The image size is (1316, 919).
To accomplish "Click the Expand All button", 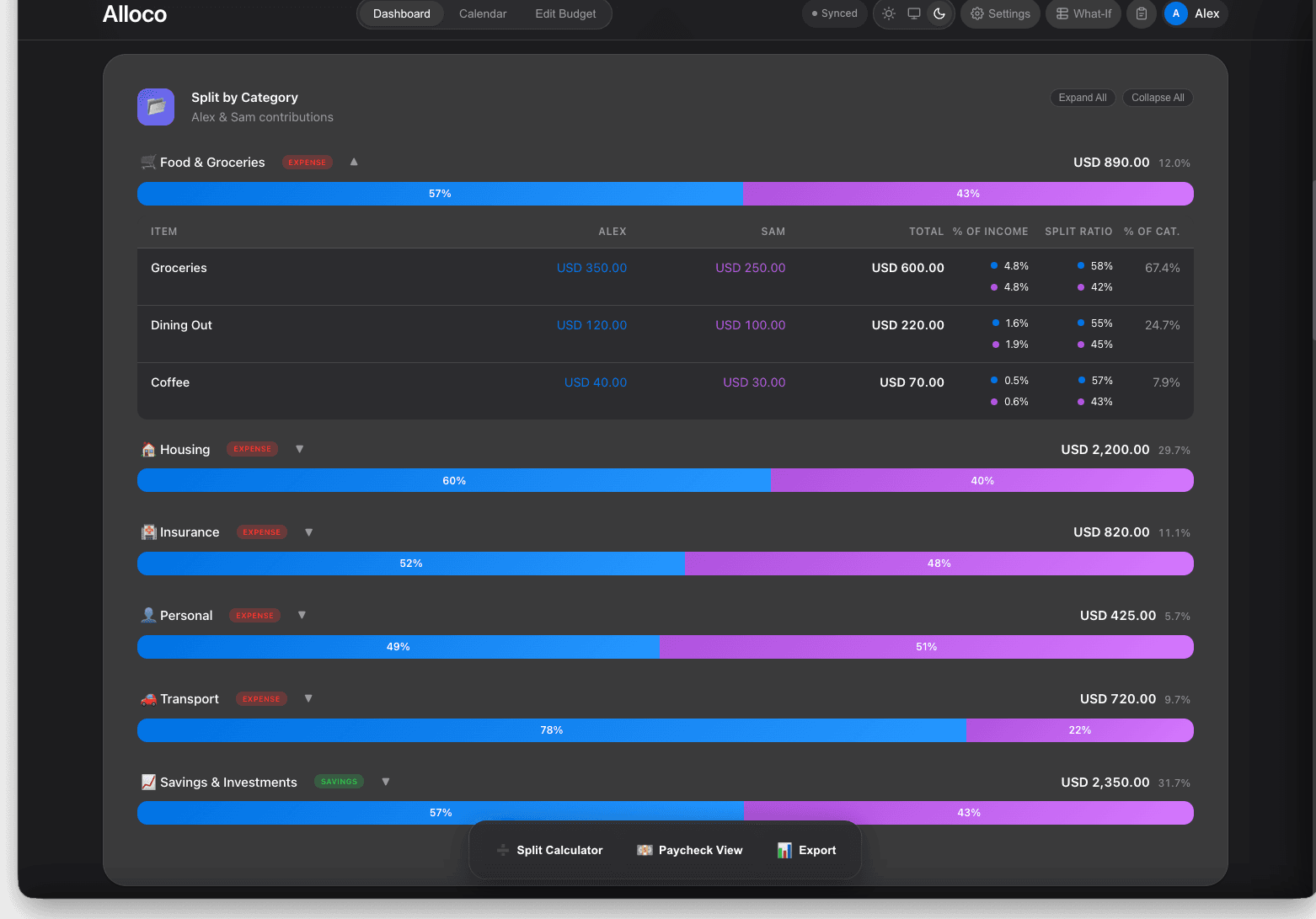I will [x=1083, y=98].
